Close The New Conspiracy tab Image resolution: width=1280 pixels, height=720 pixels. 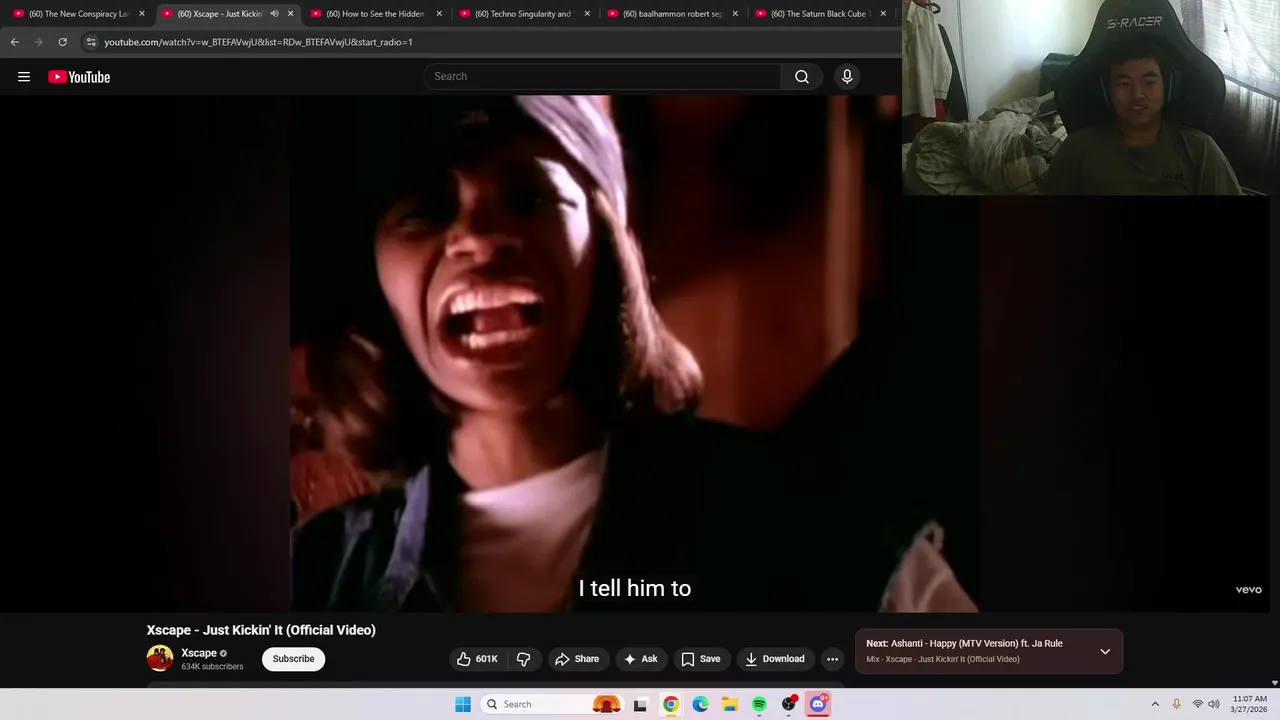point(142,14)
